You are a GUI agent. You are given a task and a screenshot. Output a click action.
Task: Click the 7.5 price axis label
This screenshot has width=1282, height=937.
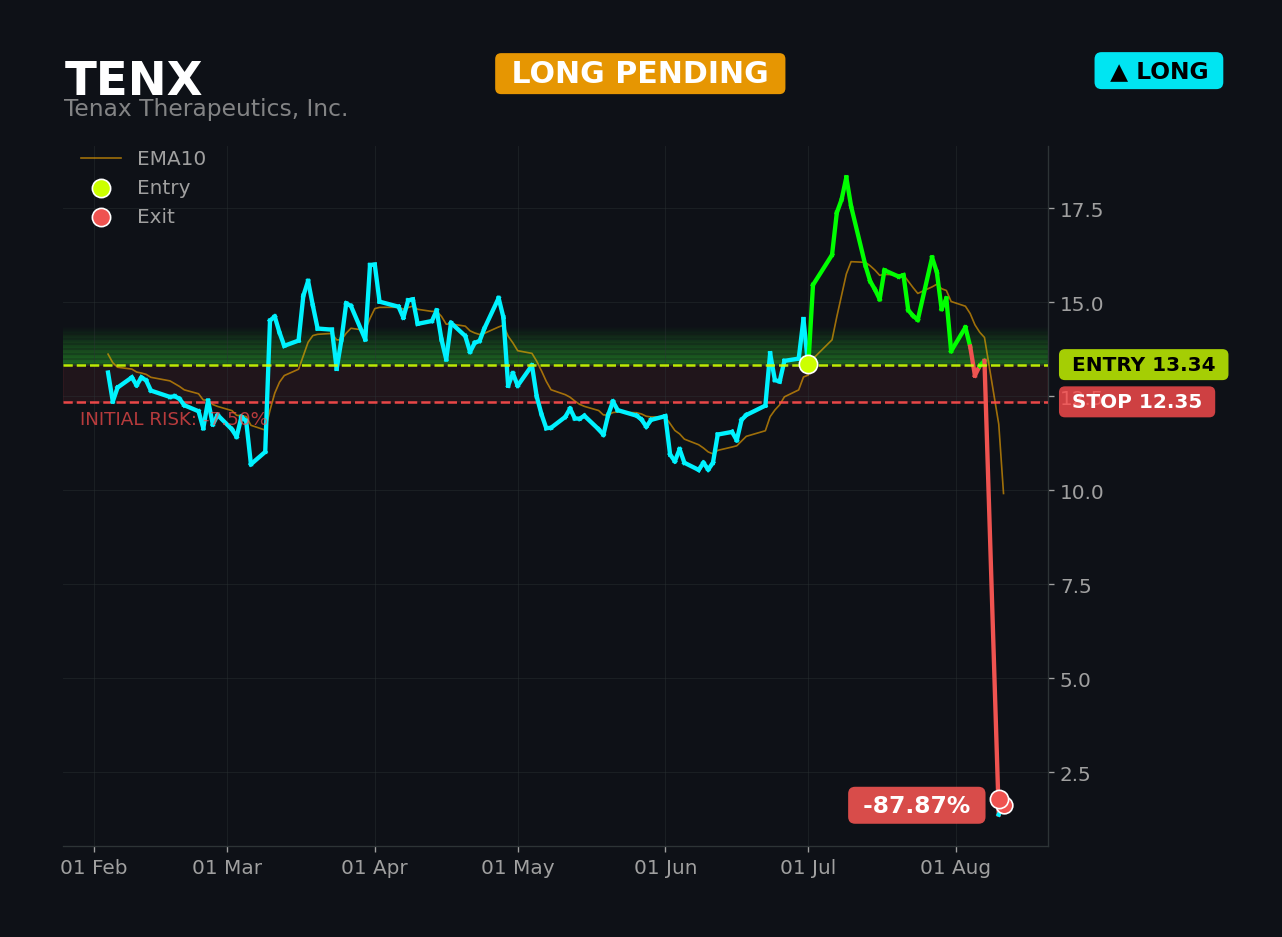1076,586
